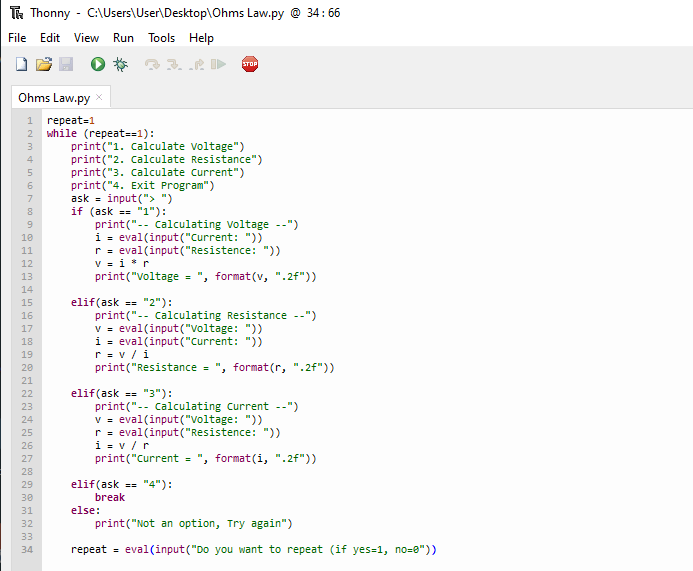Click the 'elif(ask == "2"):' line
The width and height of the screenshot is (693, 571).
122,302
